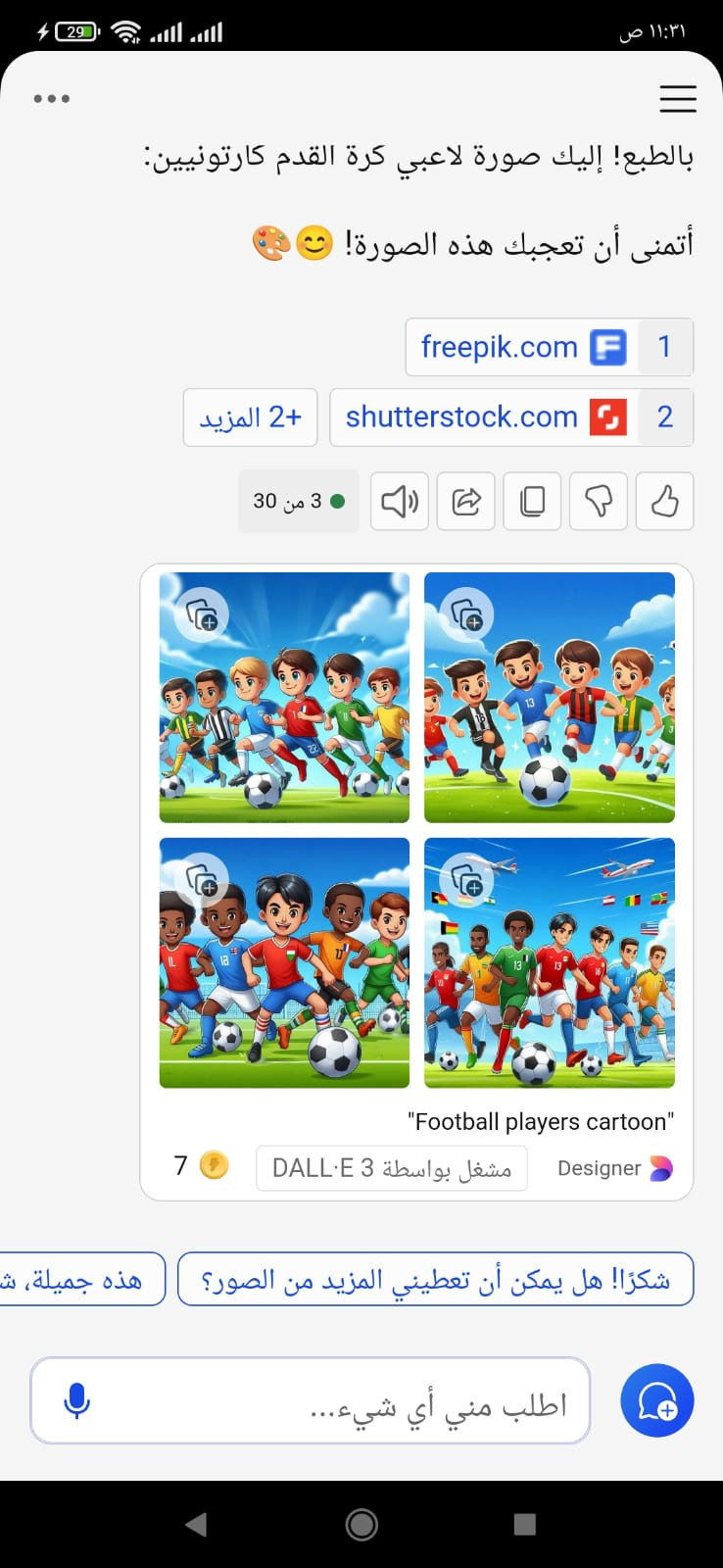Open the freepik.com source link
This screenshot has width=723, height=1568.
point(550,347)
